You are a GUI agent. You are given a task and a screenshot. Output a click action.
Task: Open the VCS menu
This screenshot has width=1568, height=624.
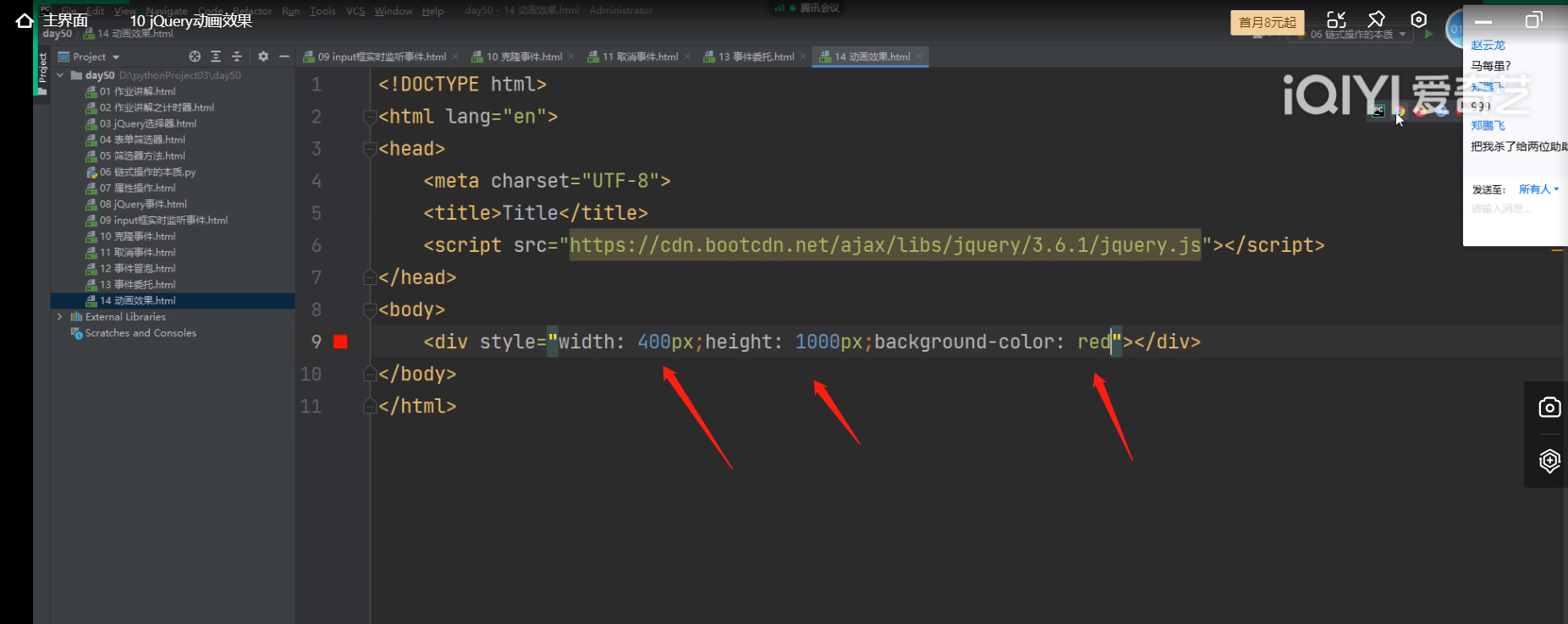tap(355, 11)
